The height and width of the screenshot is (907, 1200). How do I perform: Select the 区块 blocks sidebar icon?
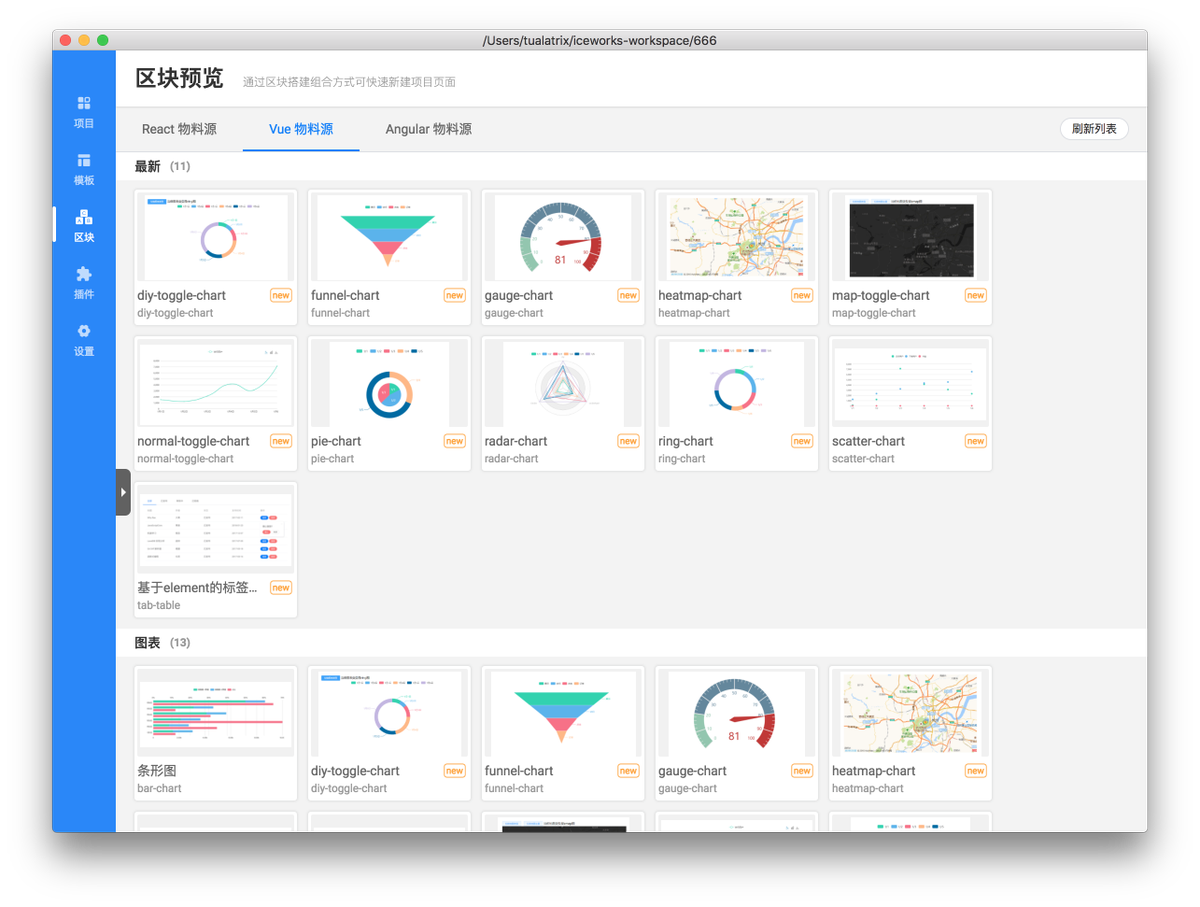click(84, 226)
